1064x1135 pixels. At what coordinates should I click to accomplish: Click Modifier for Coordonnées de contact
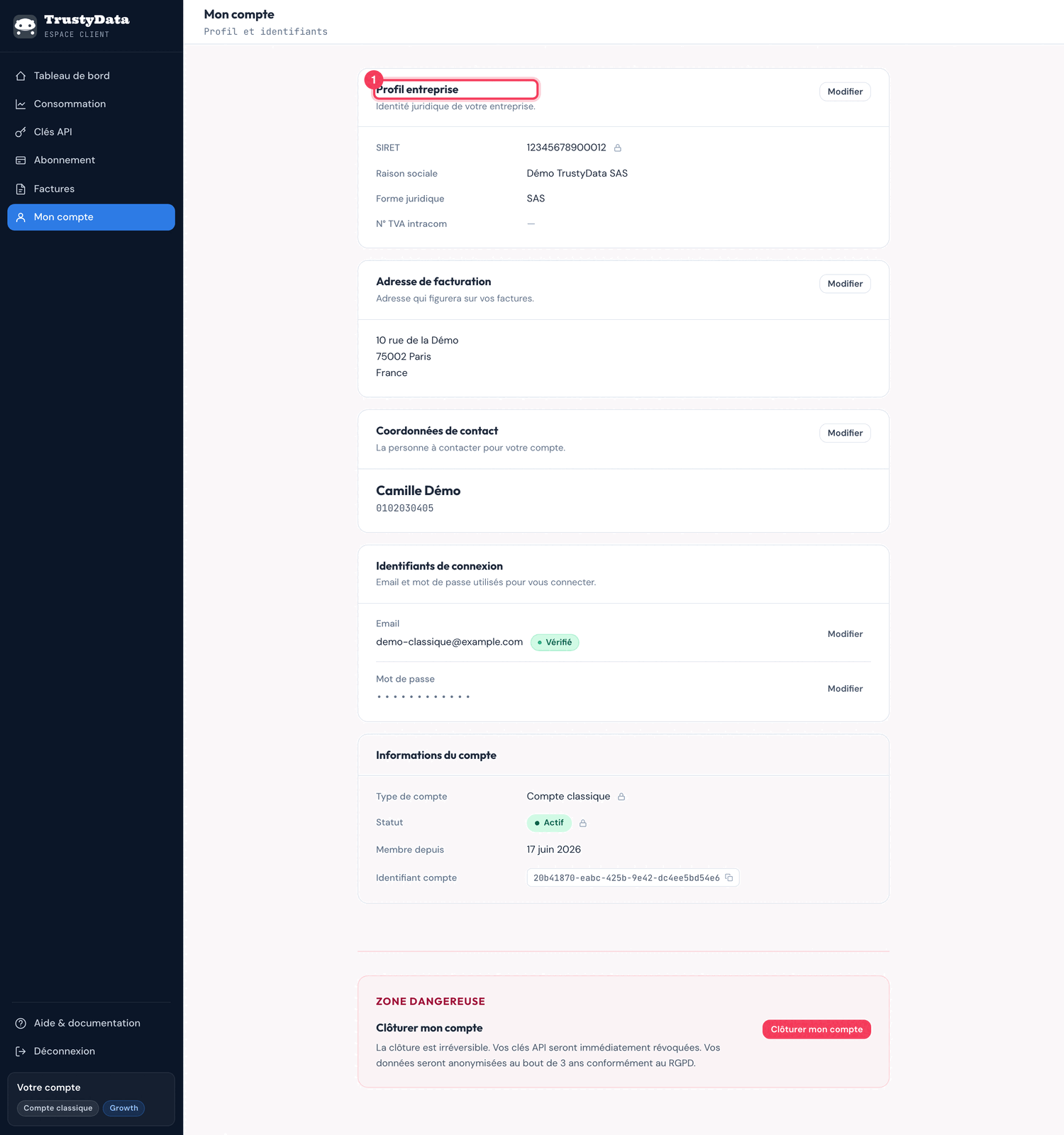[845, 433]
